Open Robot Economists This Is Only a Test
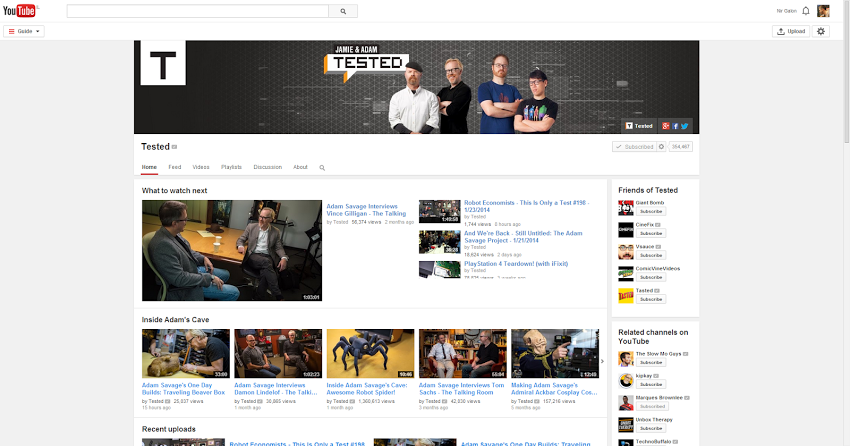Image resolution: width=850 pixels, height=446 pixels. tap(526, 206)
